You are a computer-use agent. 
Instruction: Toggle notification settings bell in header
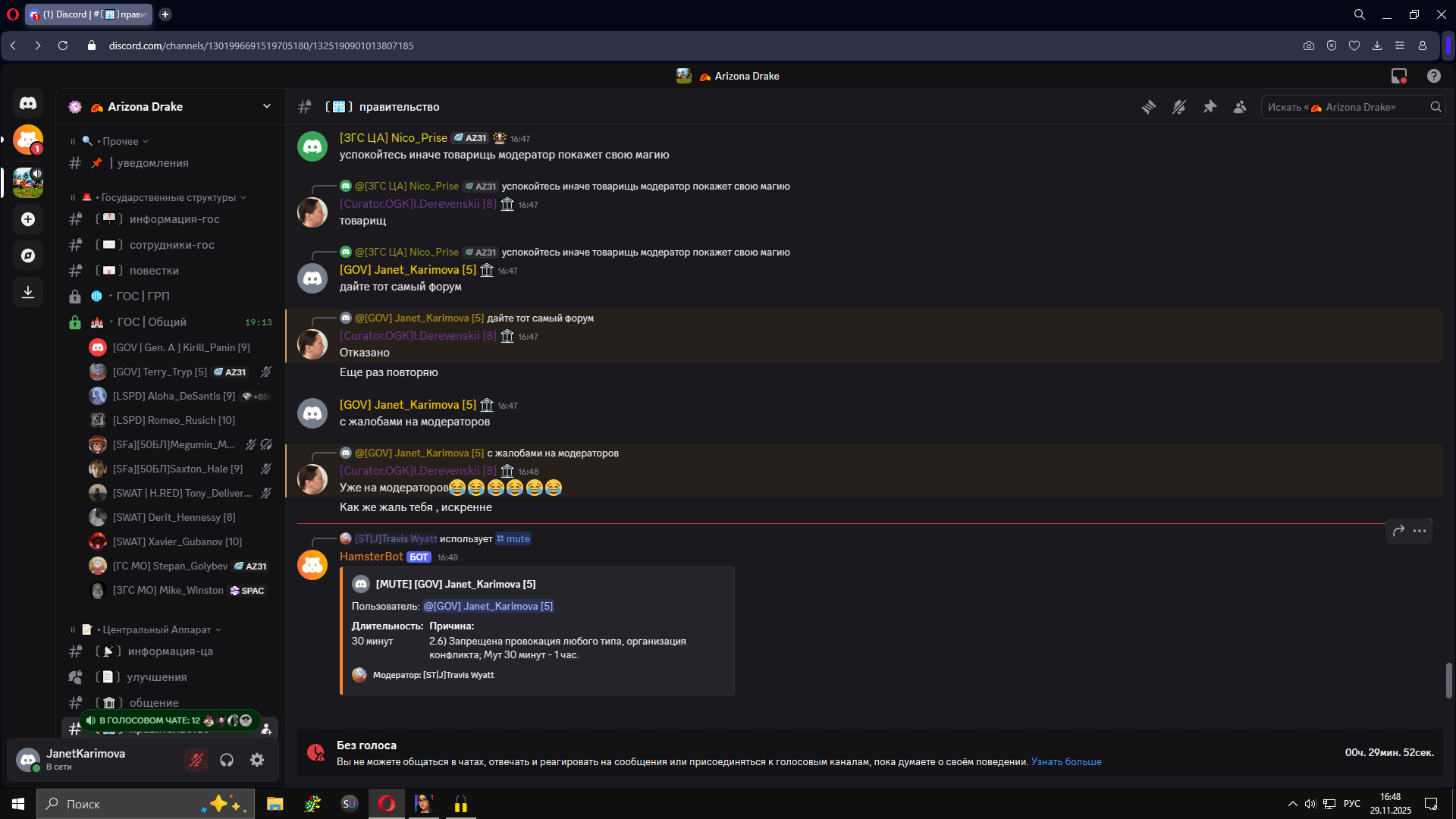pos(1179,107)
